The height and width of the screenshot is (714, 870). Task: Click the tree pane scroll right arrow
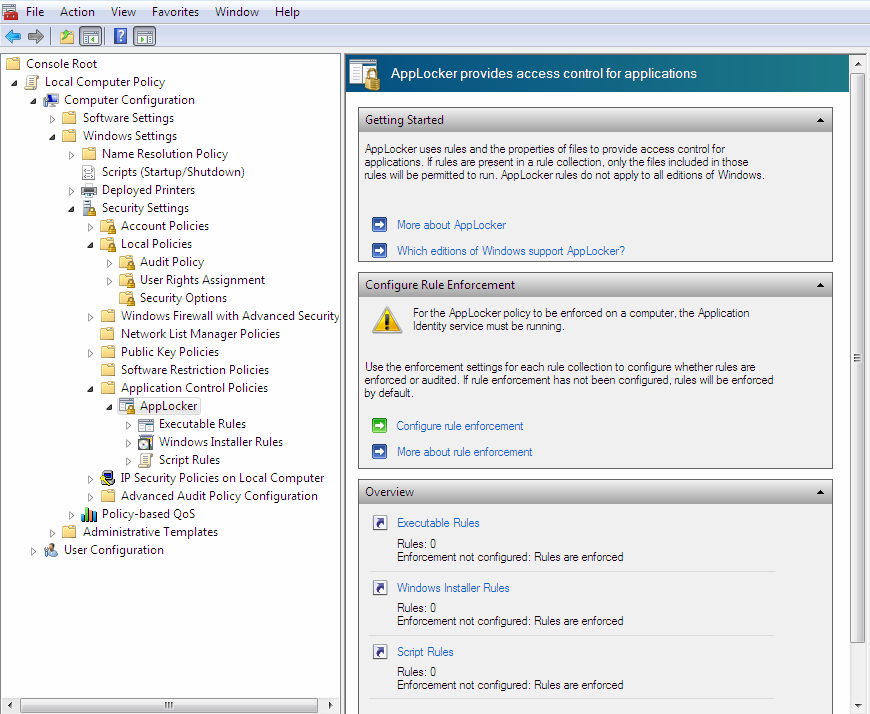[x=330, y=705]
